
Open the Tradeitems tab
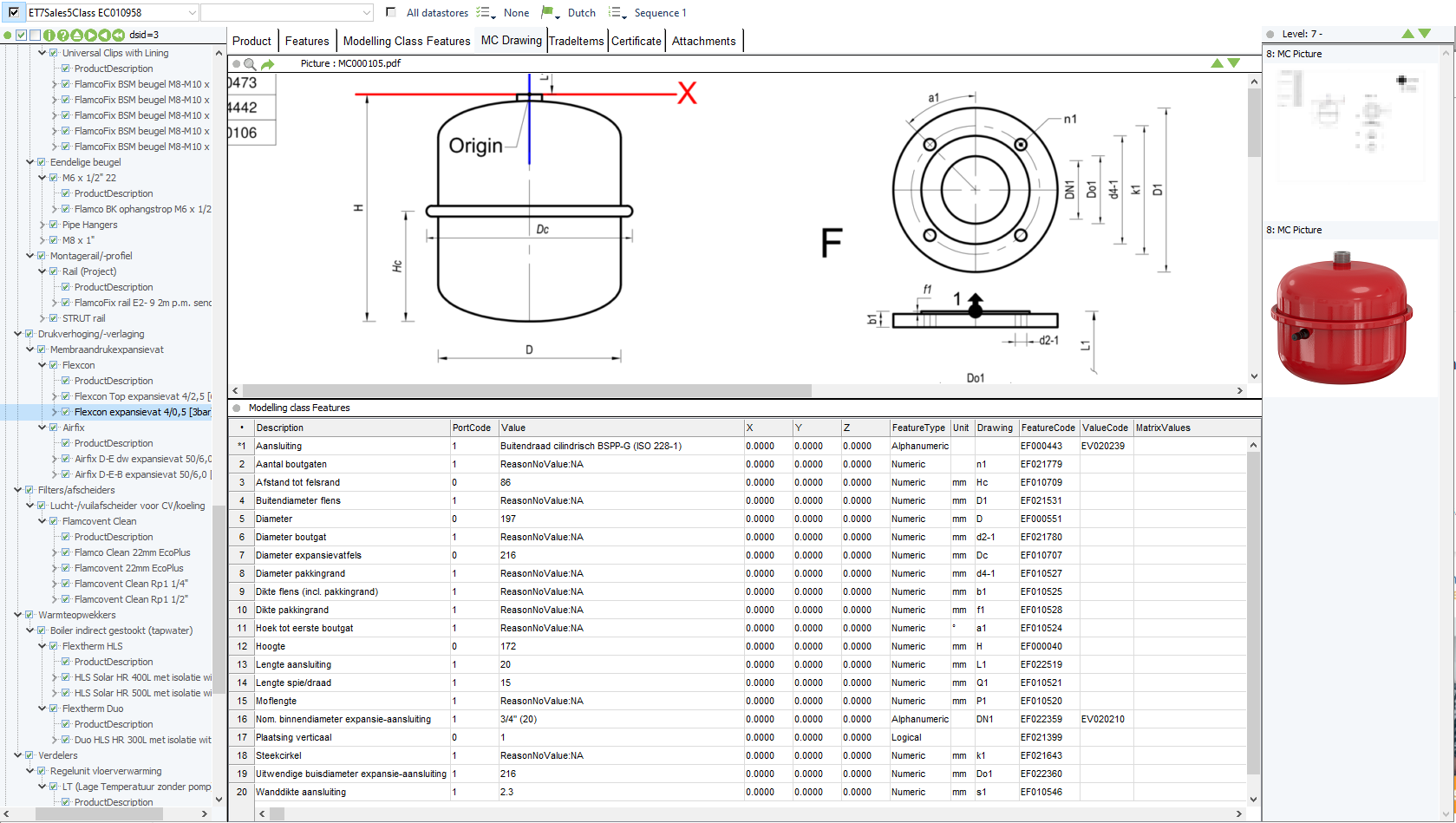576,42
